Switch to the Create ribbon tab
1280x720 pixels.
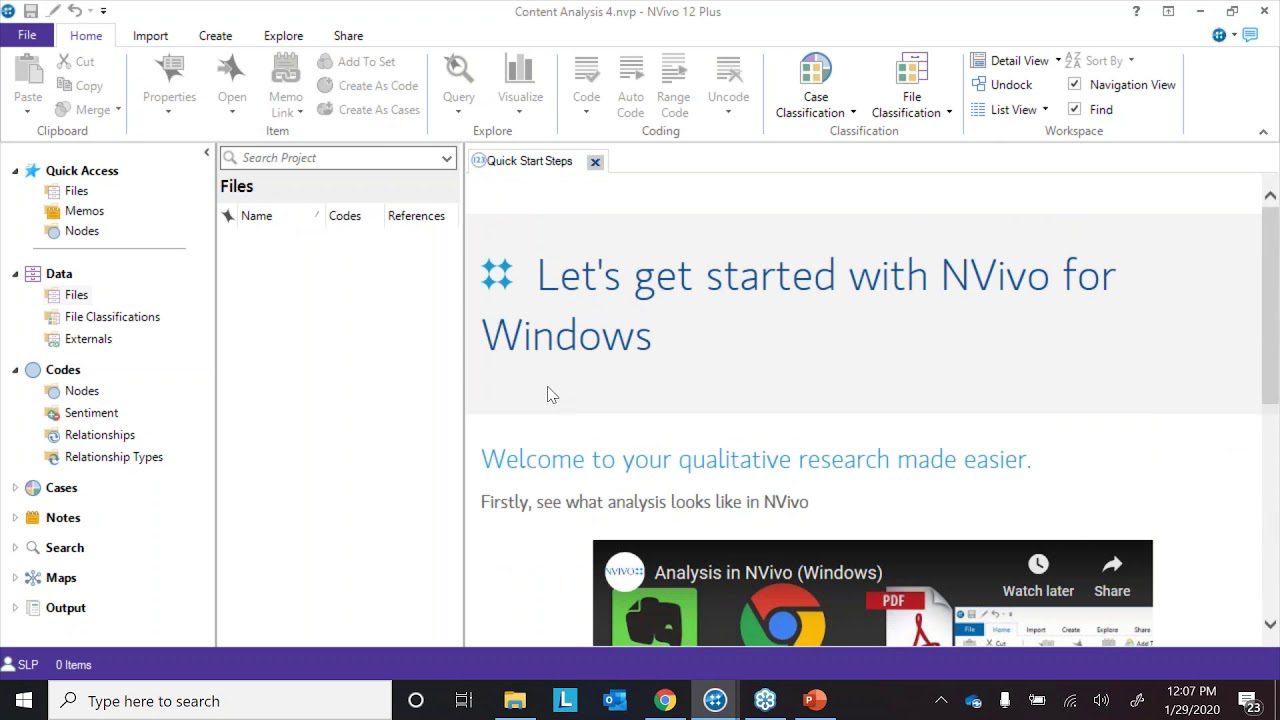point(215,36)
